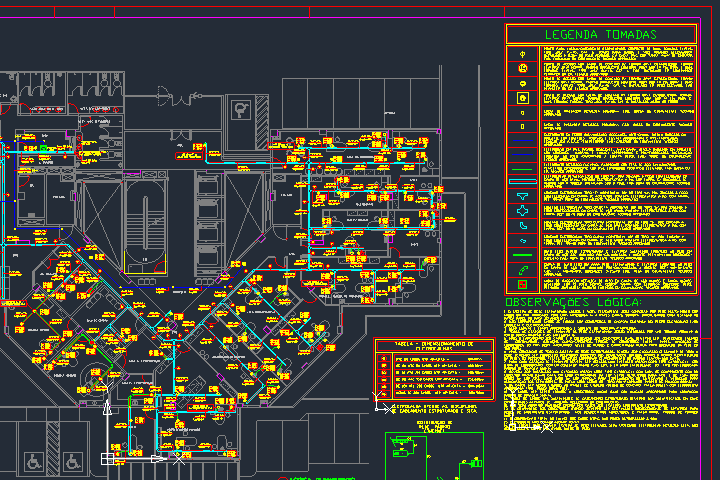The width and height of the screenshot is (720, 480).
Task: Pick the cyan telephone handset legend symbol
Action: point(522,226)
